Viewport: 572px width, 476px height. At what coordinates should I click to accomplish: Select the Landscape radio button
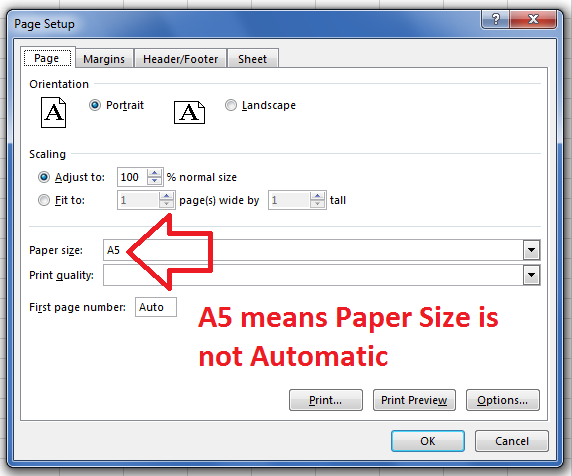[231, 105]
